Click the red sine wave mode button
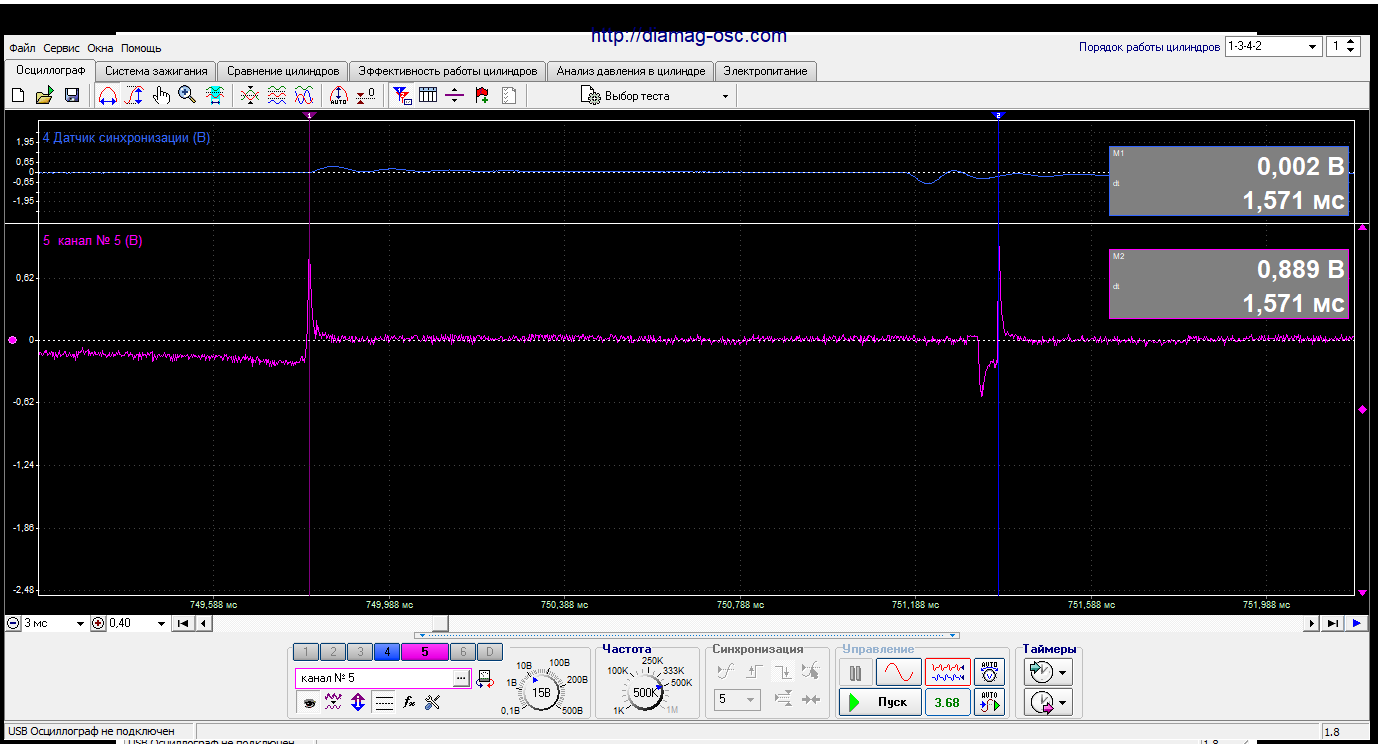 (x=899, y=672)
